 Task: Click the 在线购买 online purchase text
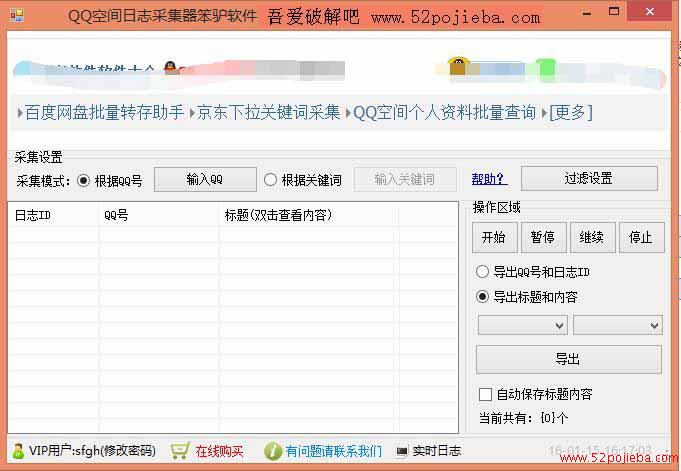[x=219, y=451]
